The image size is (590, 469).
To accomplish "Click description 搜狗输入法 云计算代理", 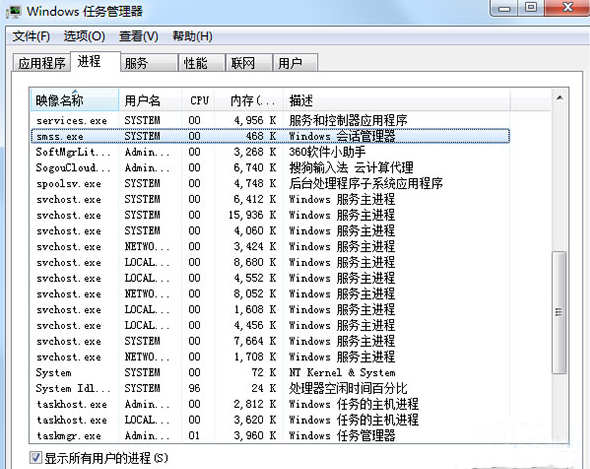I will [x=351, y=168].
